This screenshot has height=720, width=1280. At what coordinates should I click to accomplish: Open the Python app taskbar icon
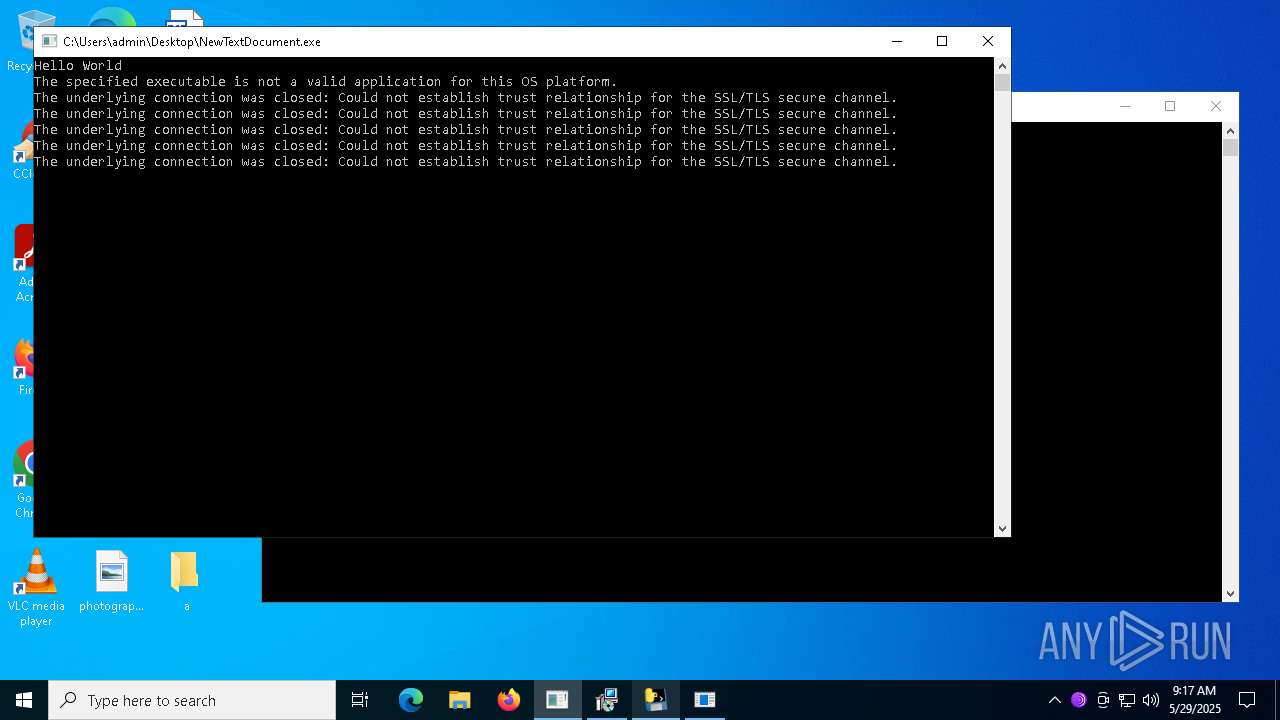655,700
